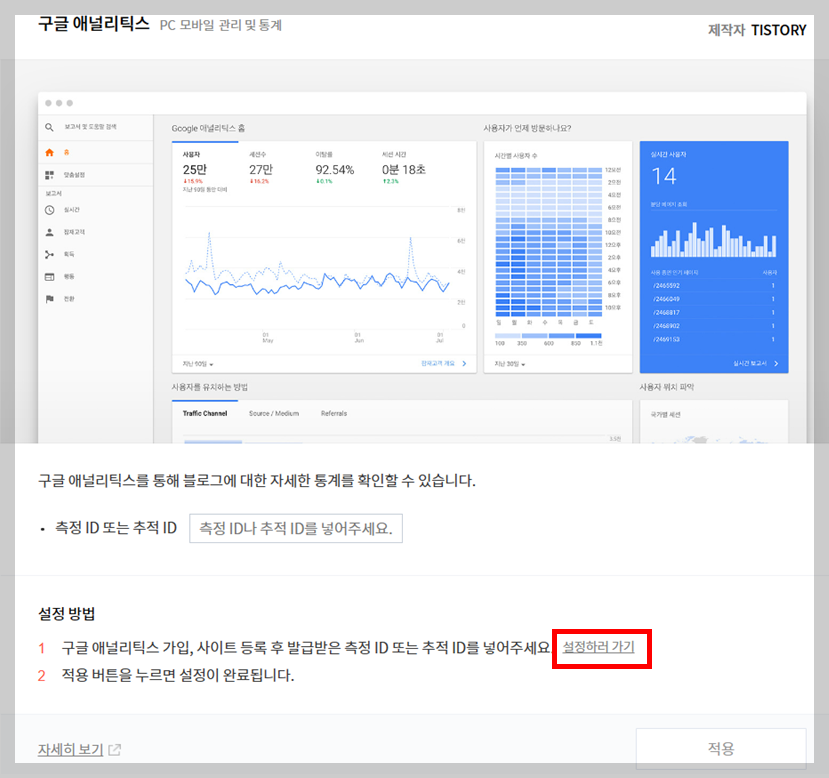The image size is (829, 778).
Task: Click the 실시간 clock icon in the preview sidebar
Action: (50, 210)
